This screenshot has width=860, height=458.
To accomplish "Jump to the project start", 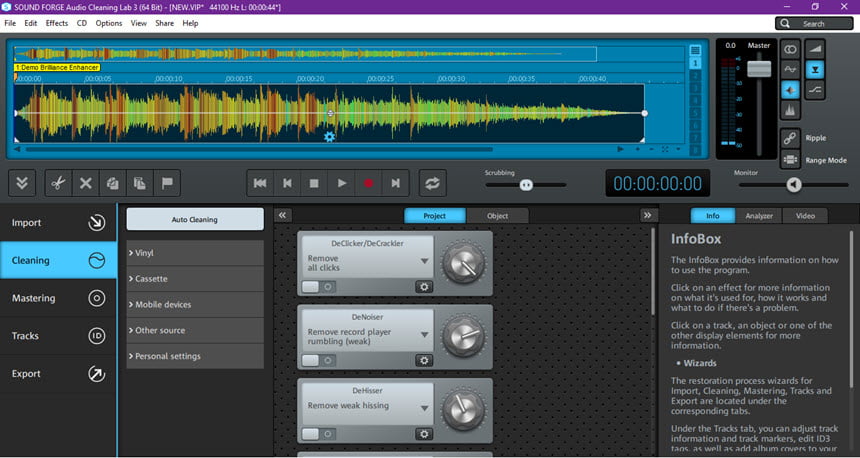I will [260, 183].
